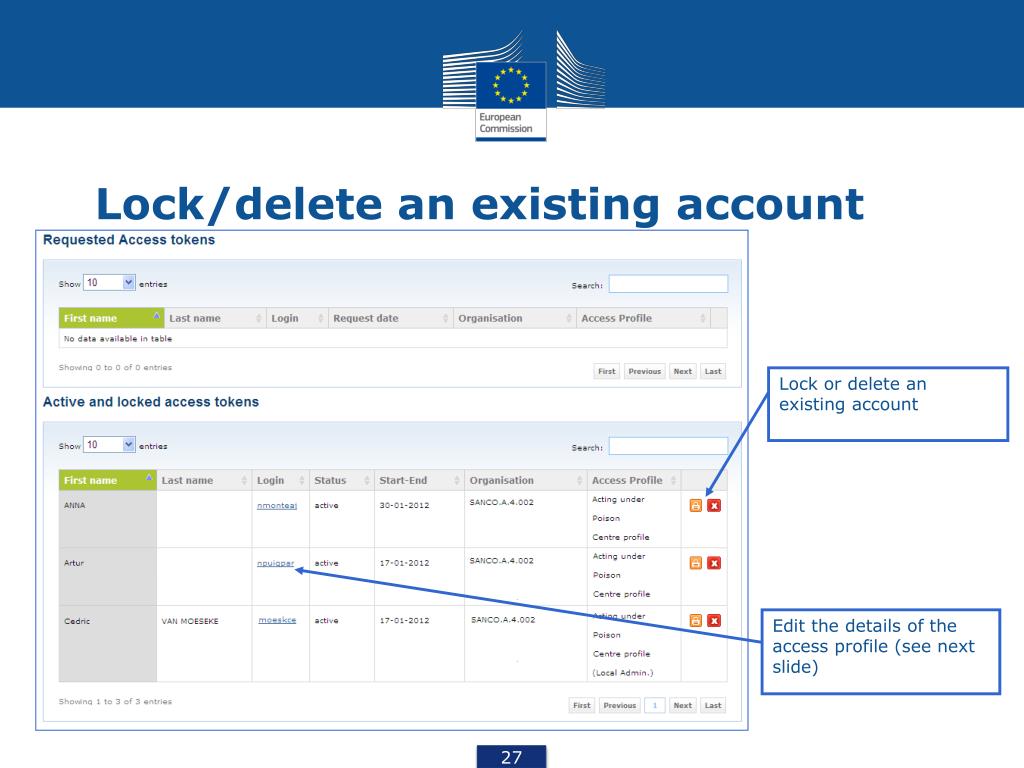The image size is (1024, 768).
Task: Select 'No data available in table' text
Action: tap(118, 338)
